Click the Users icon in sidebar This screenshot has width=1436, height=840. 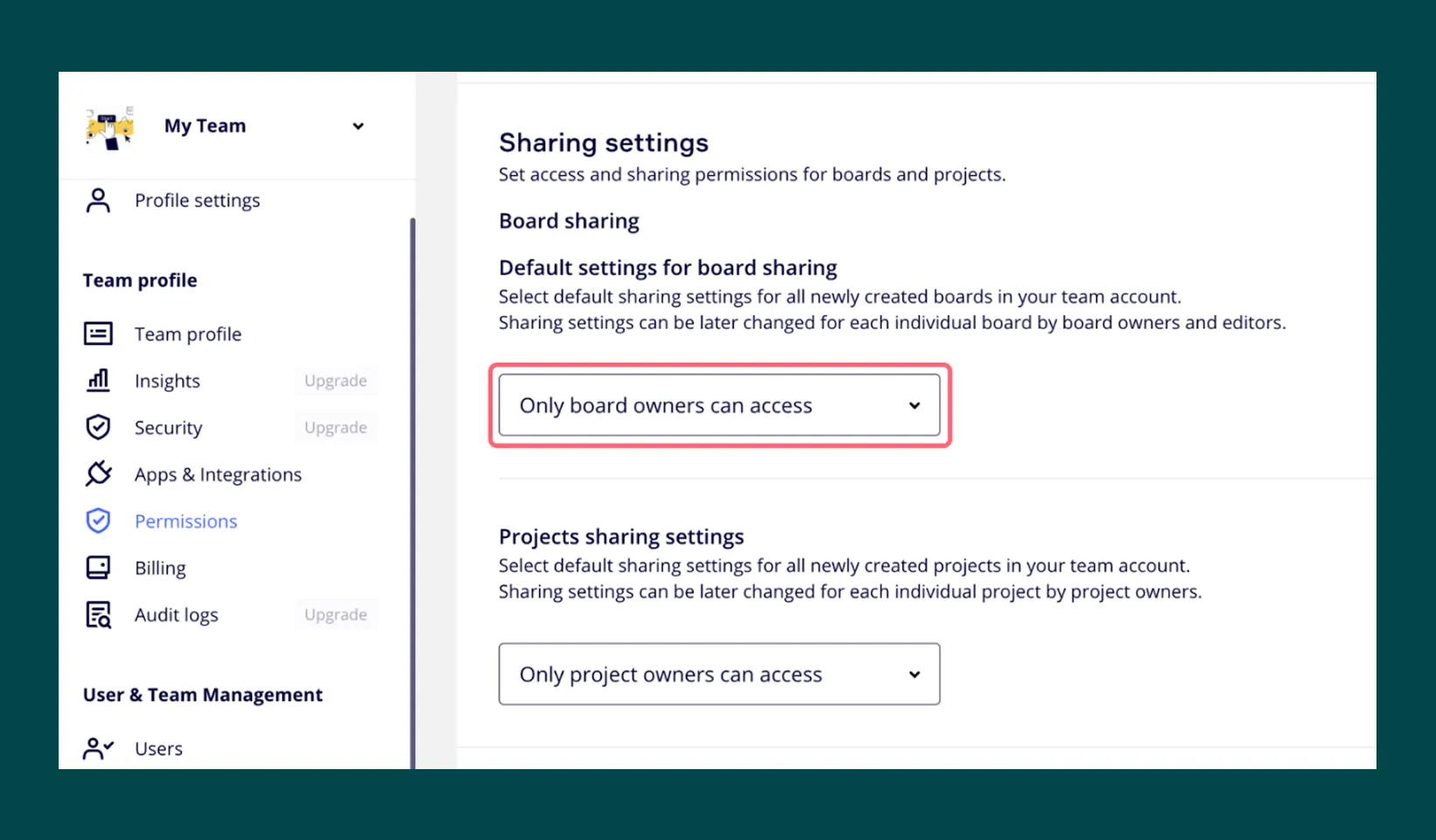[98, 749]
